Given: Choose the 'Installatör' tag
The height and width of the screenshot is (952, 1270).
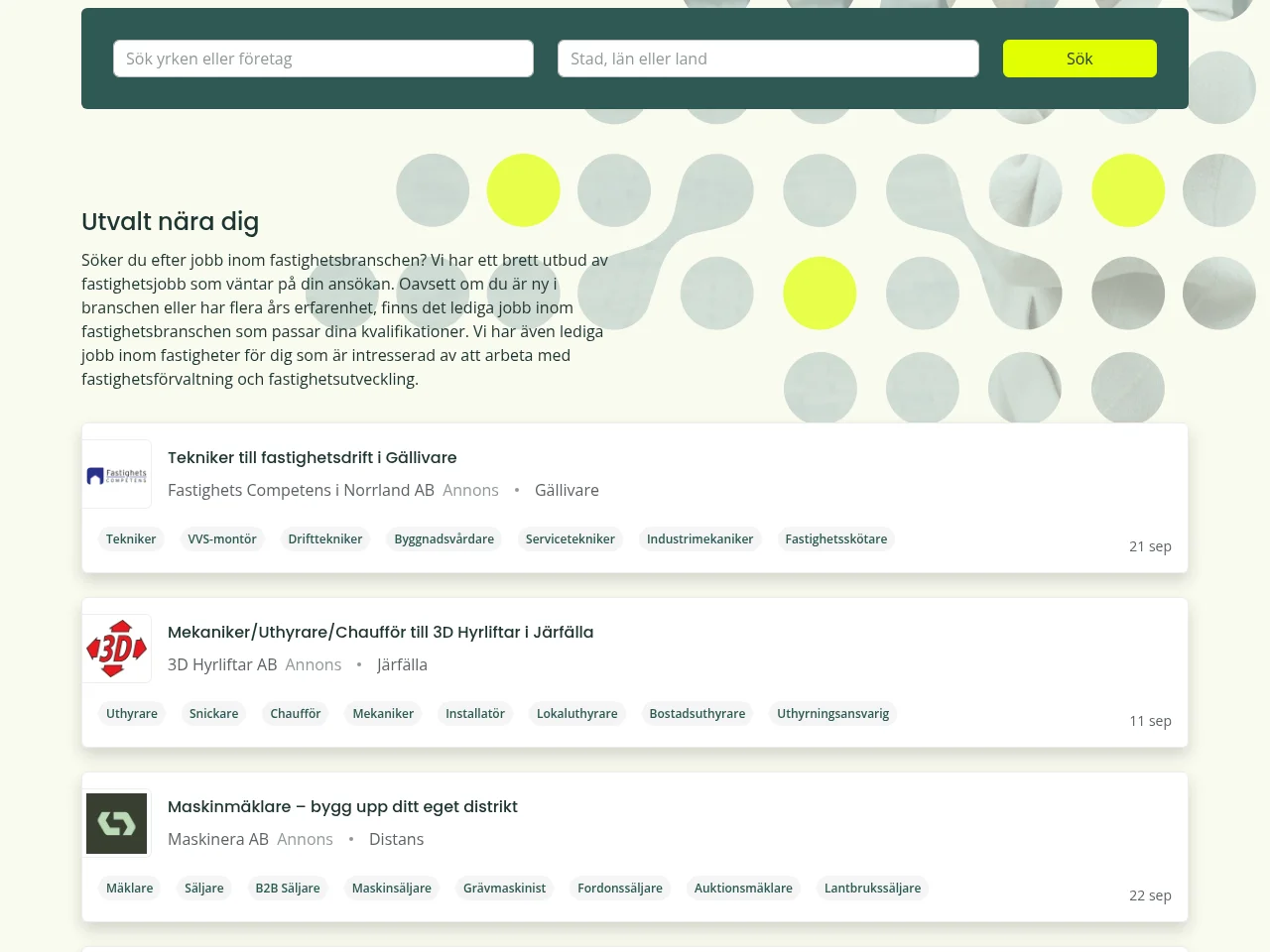Looking at the screenshot, I should [475, 714].
